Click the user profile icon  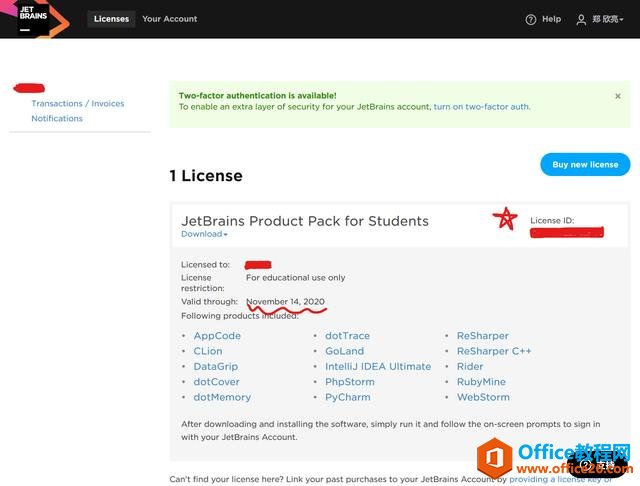[581, 20]
